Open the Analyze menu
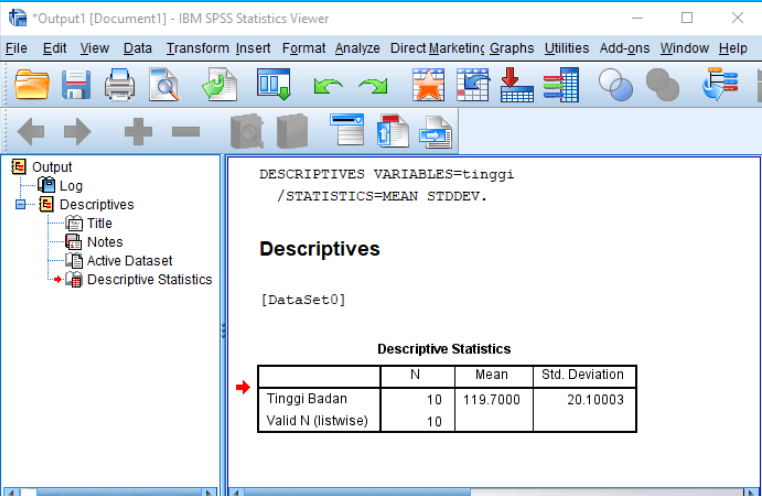The height and width of the screenshot is (496, 762). coord(357,48)
